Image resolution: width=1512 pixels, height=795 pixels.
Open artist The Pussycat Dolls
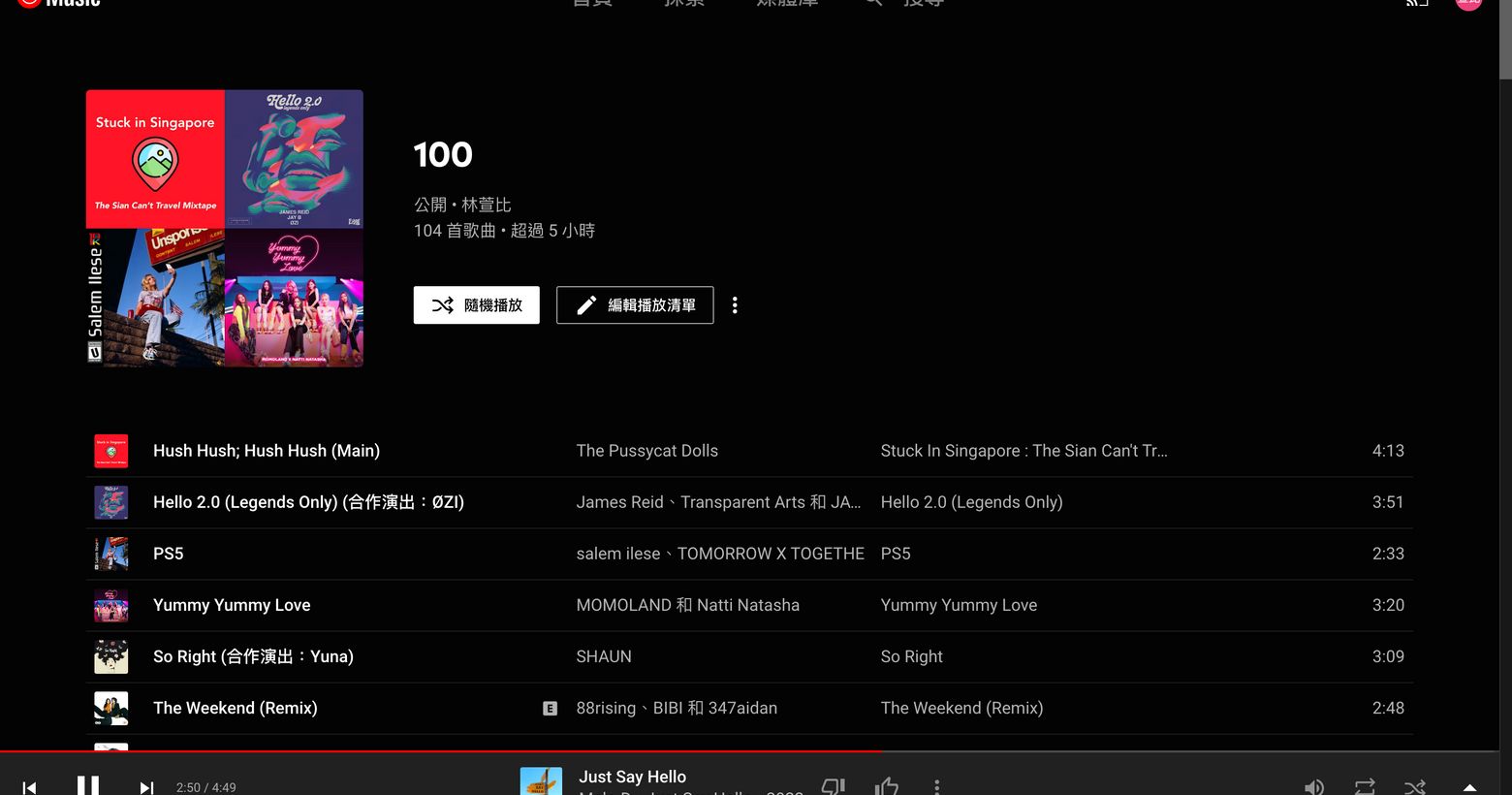647,451
